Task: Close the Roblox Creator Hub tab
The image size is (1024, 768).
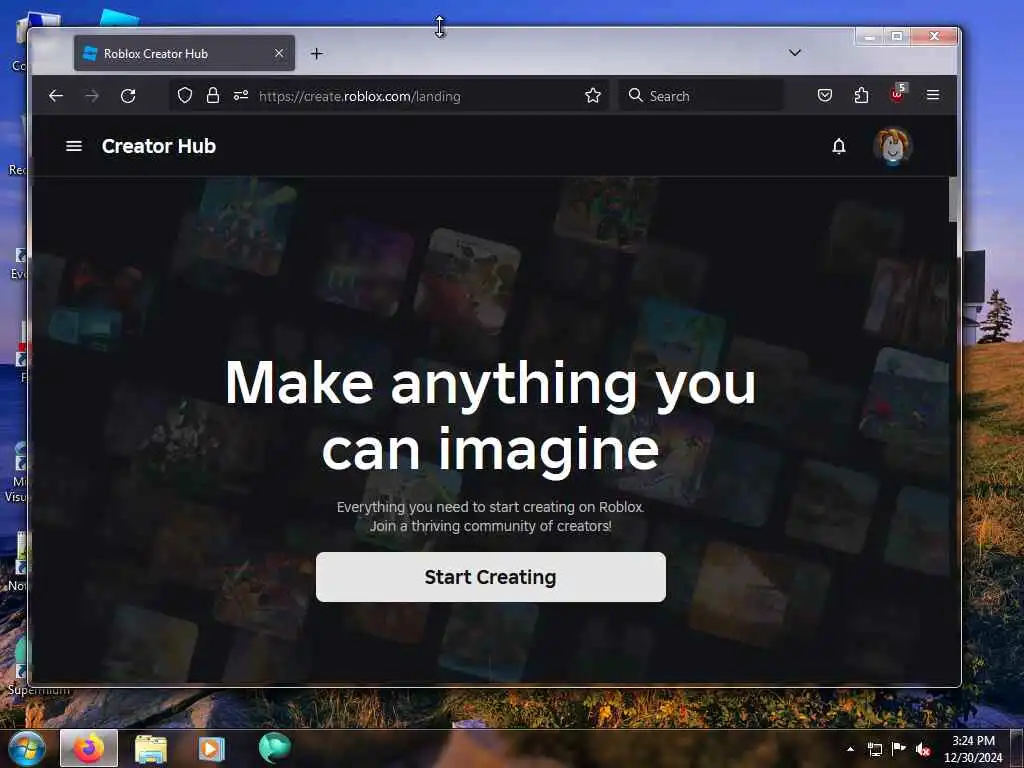Action: point(279,53)
